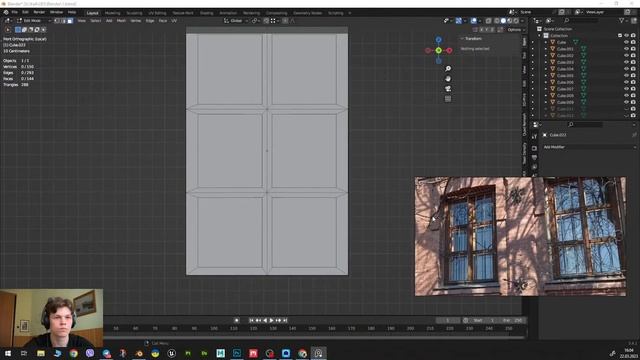Switch to the Modeling workspace tab
The image size is (640, 360).
coord(112,13)
